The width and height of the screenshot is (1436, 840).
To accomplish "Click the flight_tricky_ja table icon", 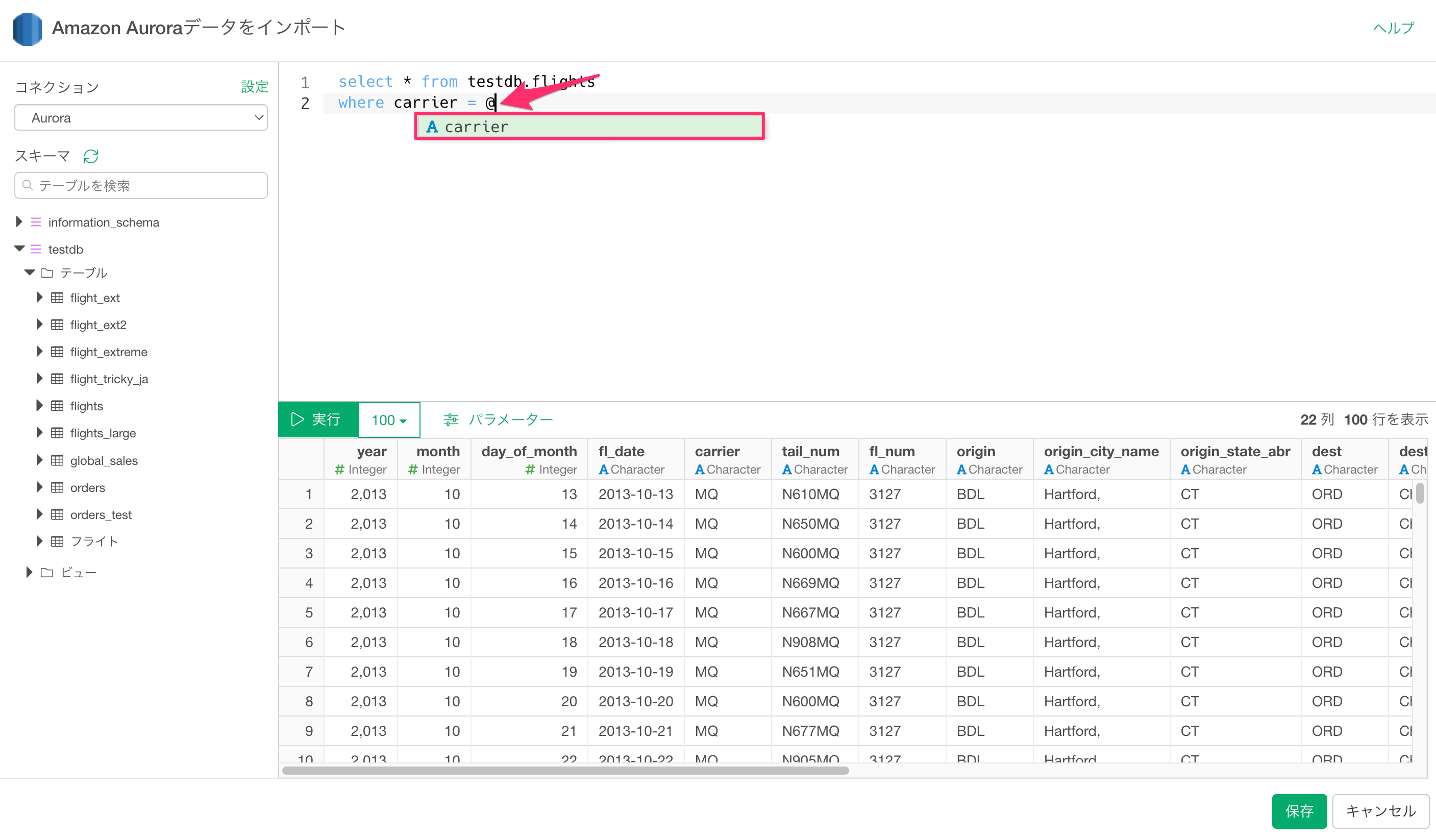I will click(57, 379).
